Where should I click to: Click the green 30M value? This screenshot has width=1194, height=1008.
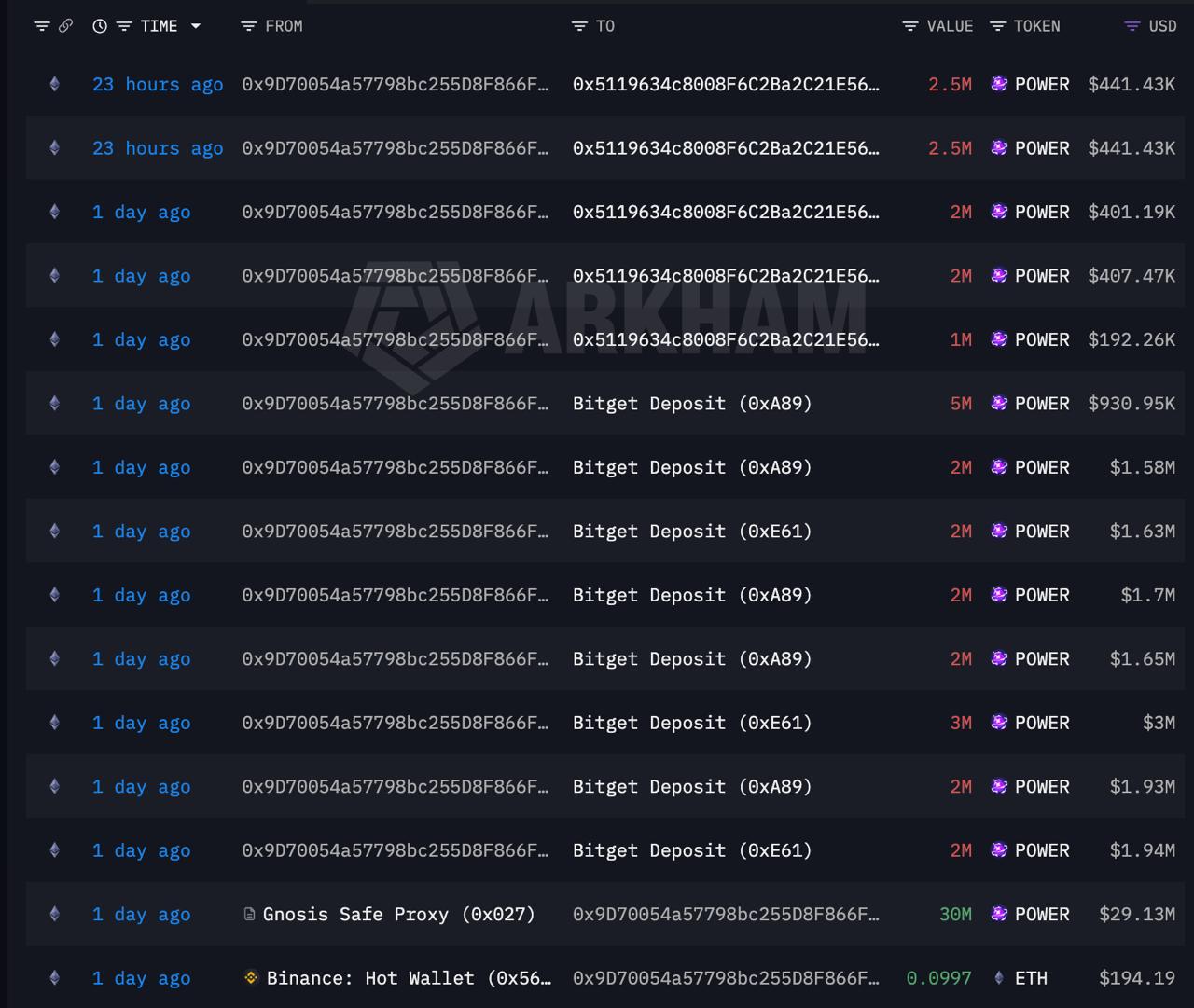(x=955, y=915)
